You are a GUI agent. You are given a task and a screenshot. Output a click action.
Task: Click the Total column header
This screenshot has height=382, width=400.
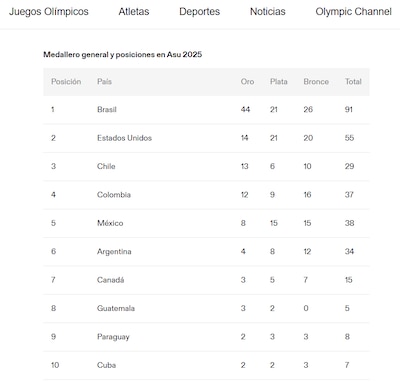353,82
